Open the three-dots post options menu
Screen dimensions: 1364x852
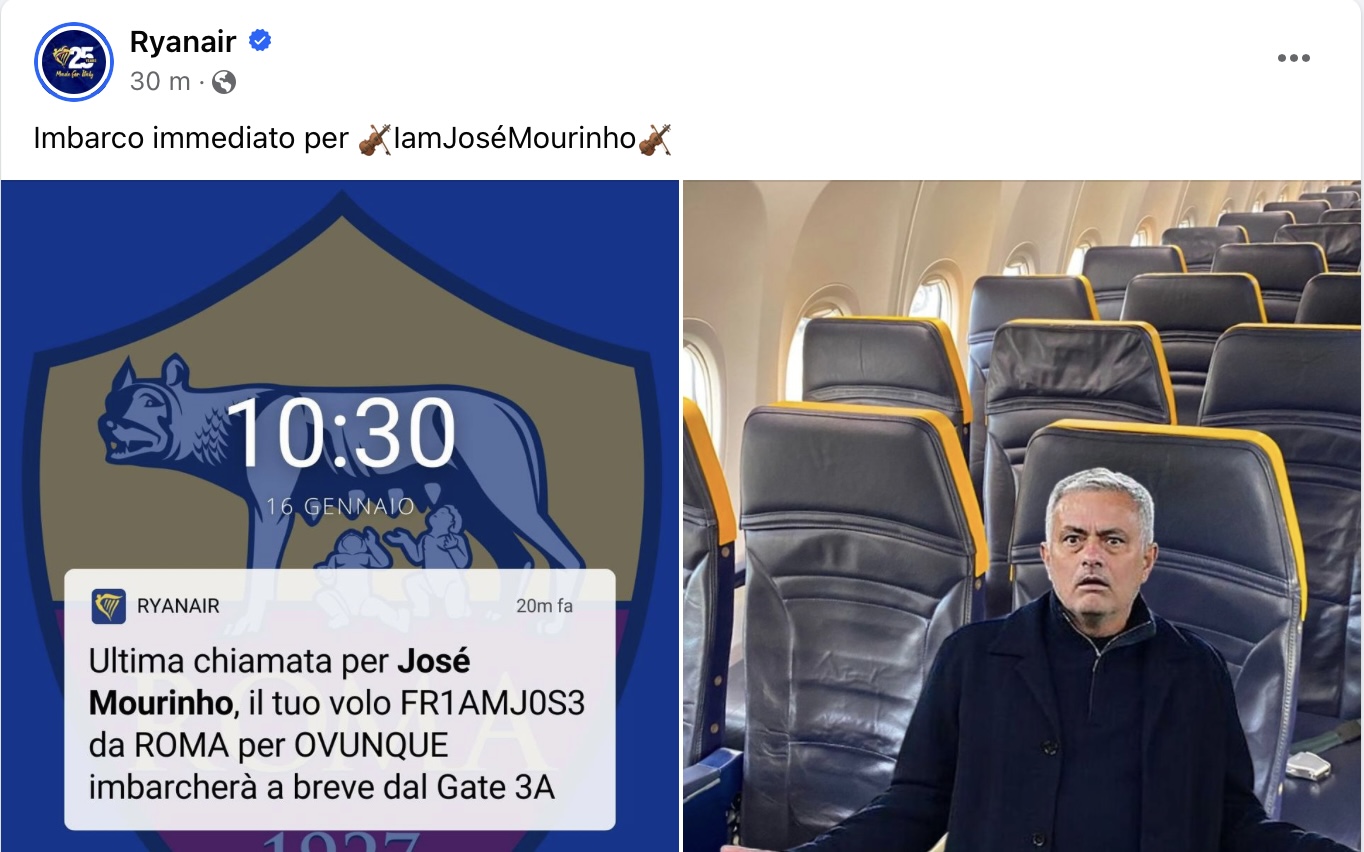point(1293,58)
